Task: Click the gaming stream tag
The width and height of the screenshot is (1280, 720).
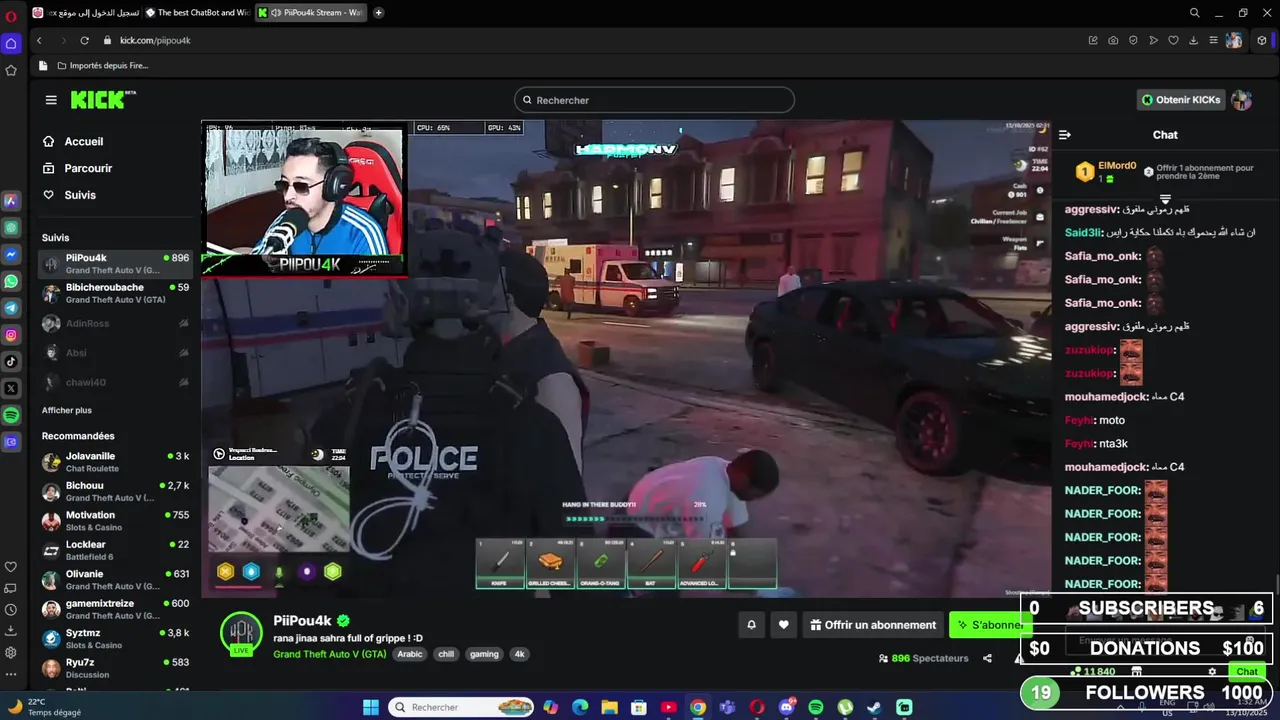Action: [x=484, y=654]
